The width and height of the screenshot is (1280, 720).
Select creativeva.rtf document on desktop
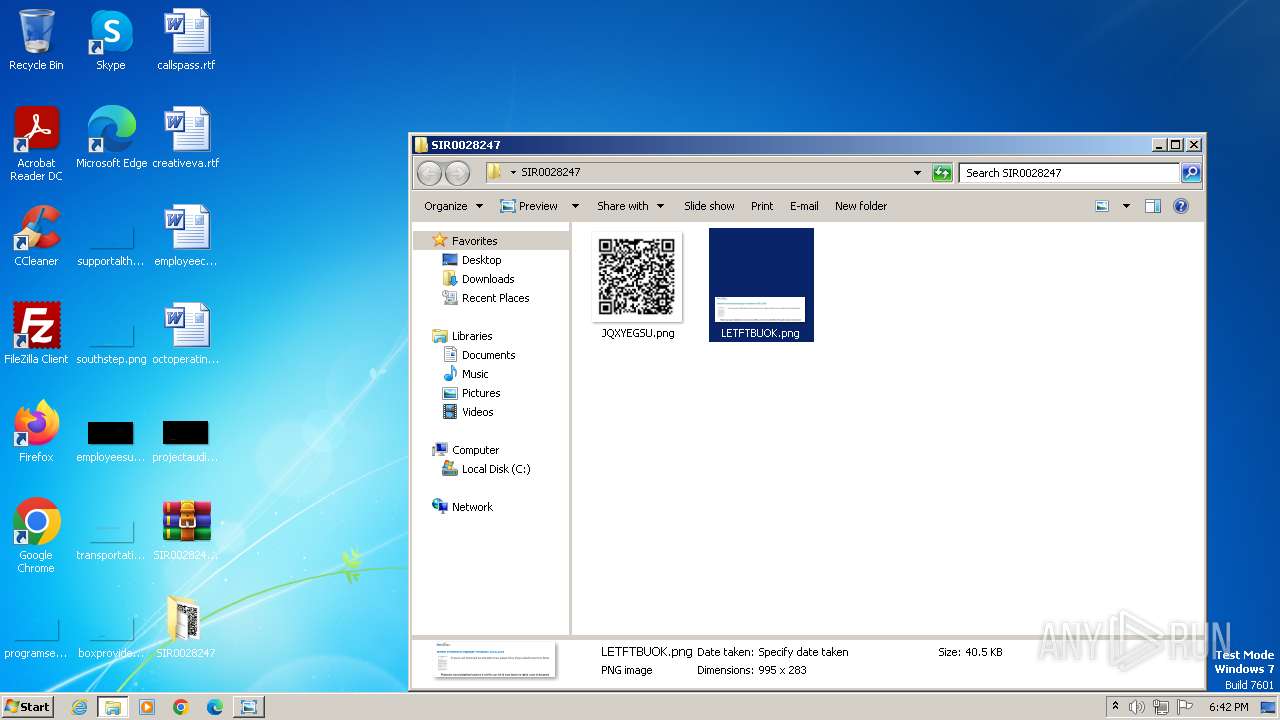click(x=186, y=138)
